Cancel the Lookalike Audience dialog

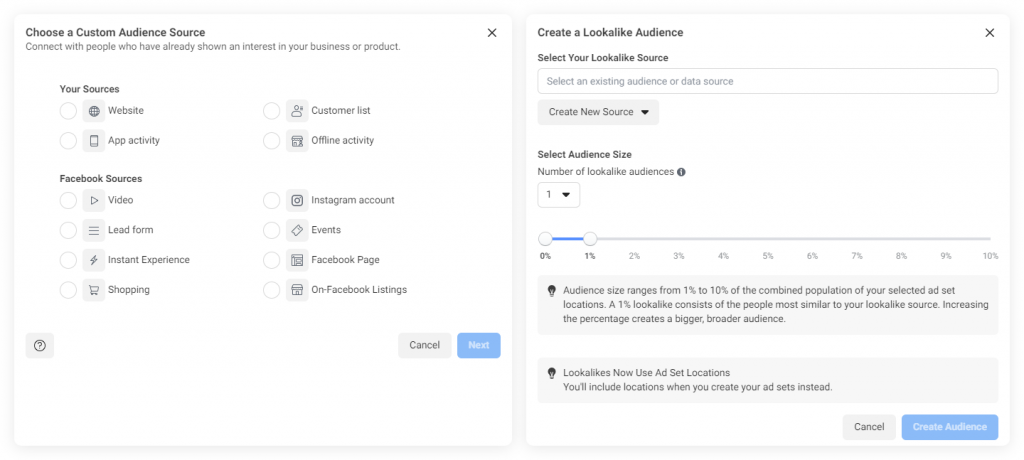tap(869, 427)
